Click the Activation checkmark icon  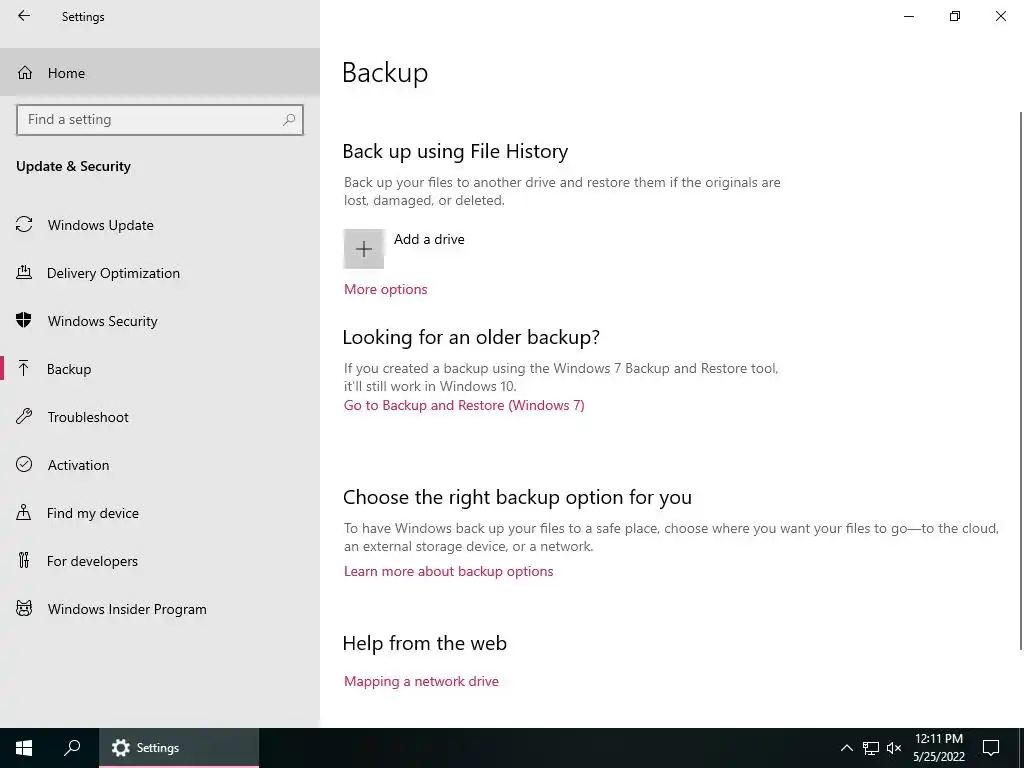[24, 465]
